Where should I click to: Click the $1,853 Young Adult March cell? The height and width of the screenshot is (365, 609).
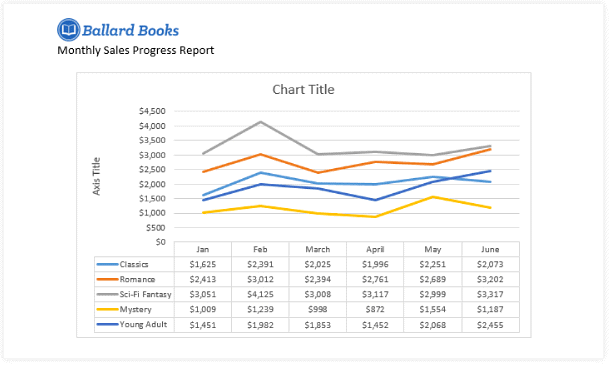(x=318, y=325)
